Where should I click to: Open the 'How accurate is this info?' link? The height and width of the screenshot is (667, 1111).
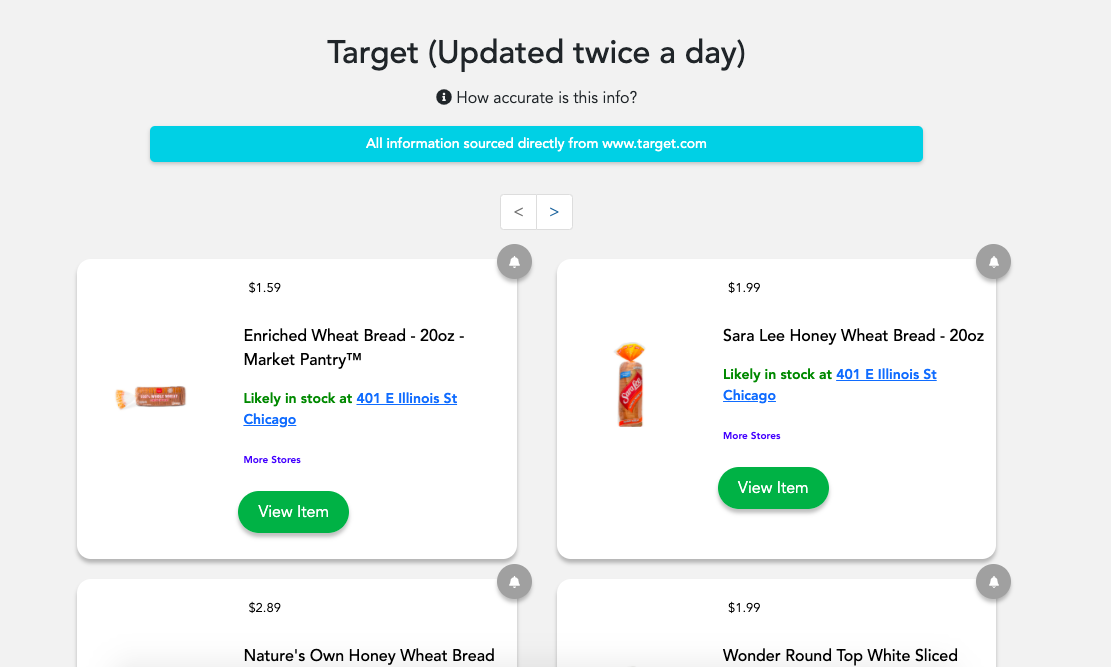[546, 97]
